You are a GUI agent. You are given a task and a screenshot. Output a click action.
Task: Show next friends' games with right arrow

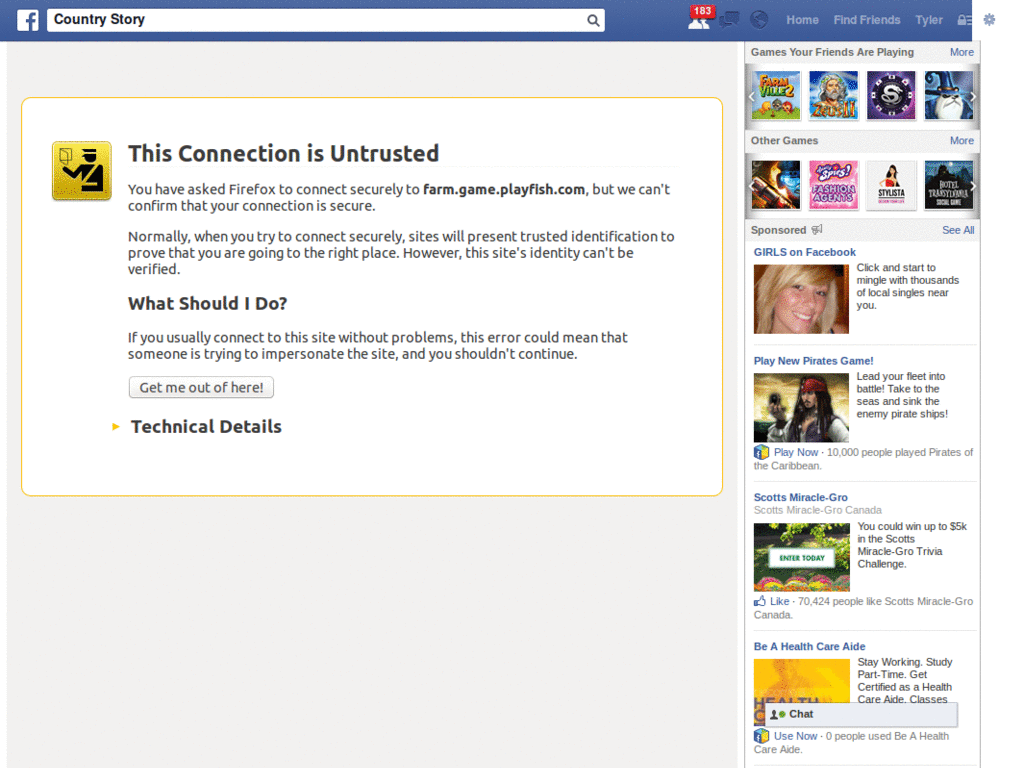tap(973, 96)
